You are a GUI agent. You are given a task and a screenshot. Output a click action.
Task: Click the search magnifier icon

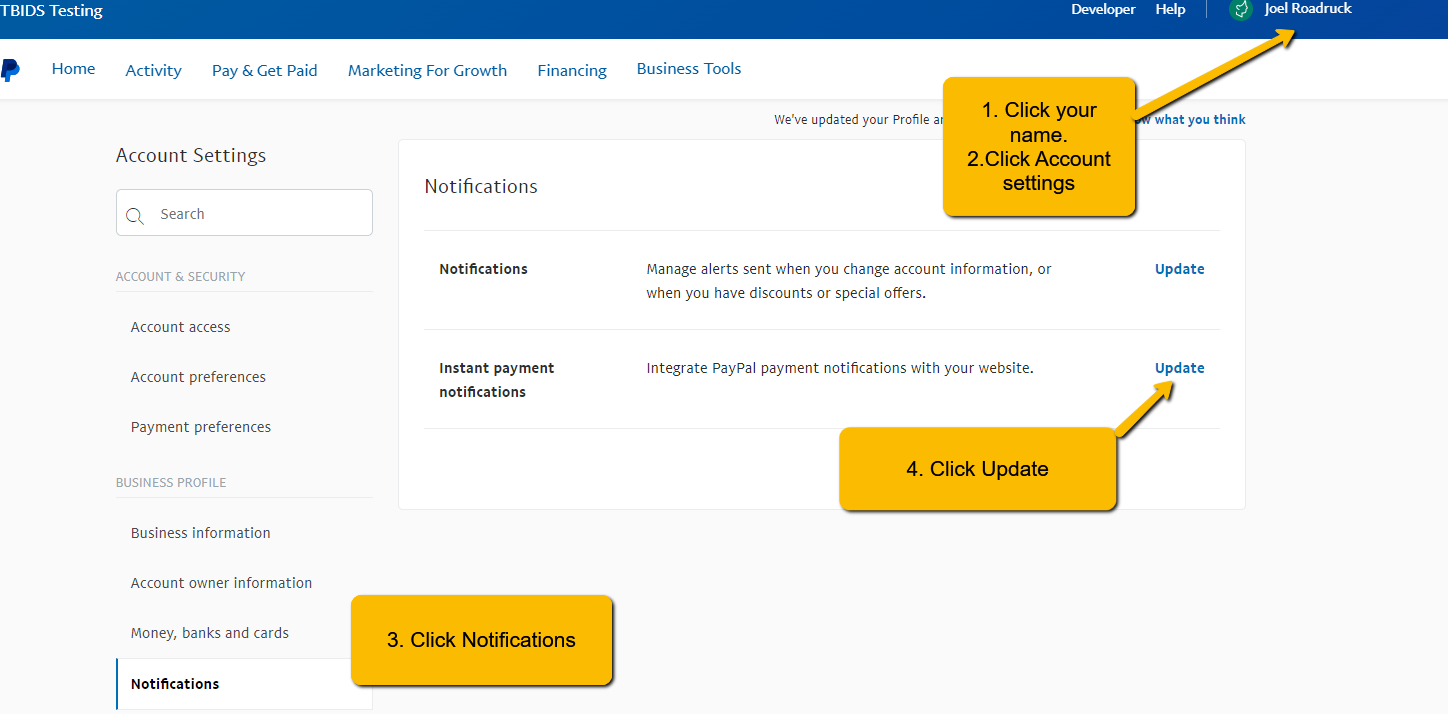[x=135, y=215]
